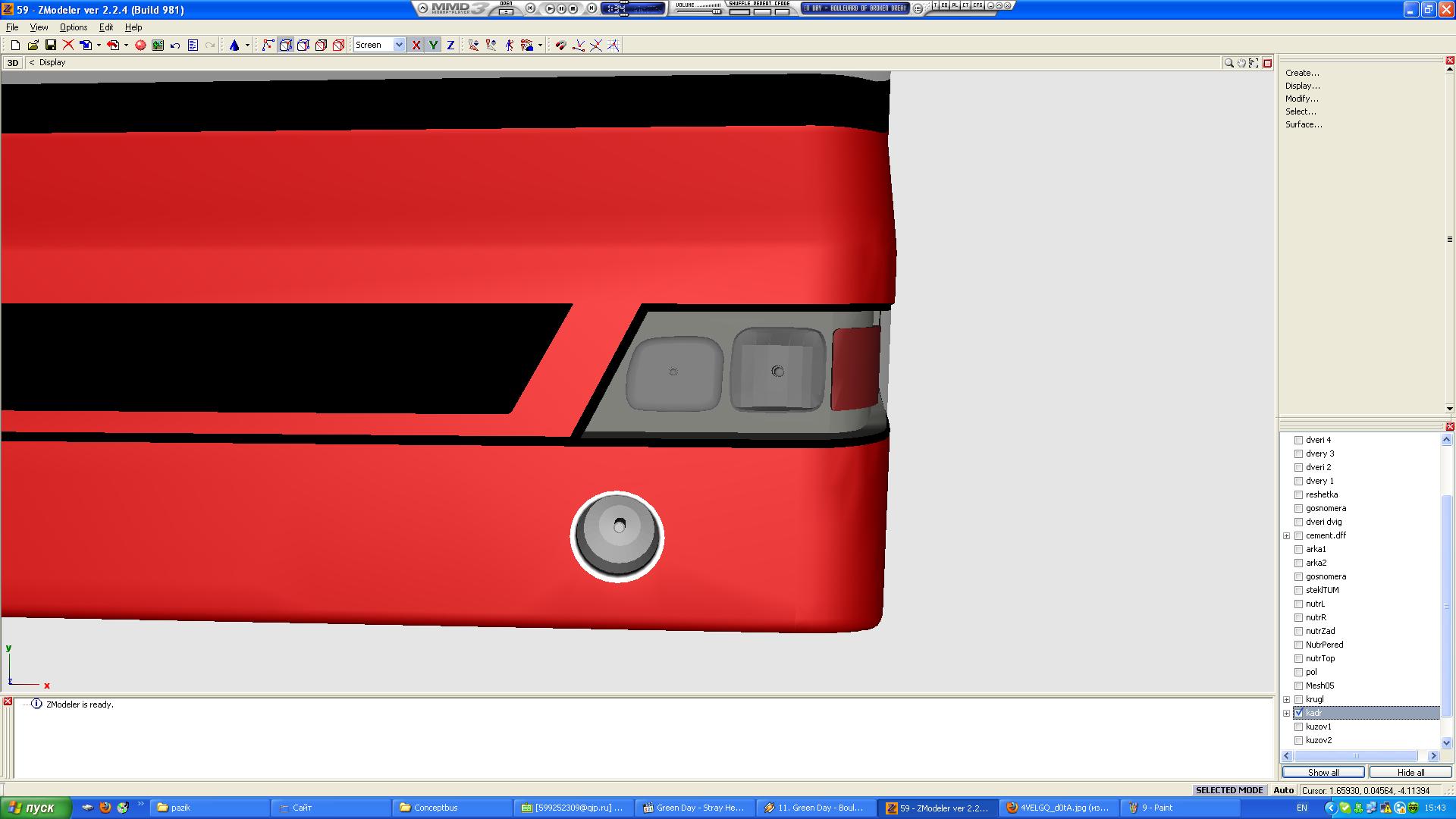Click the objects list horizontal scrollbar
This screenshot has width=1456, height=819.
pos(1356,756)
